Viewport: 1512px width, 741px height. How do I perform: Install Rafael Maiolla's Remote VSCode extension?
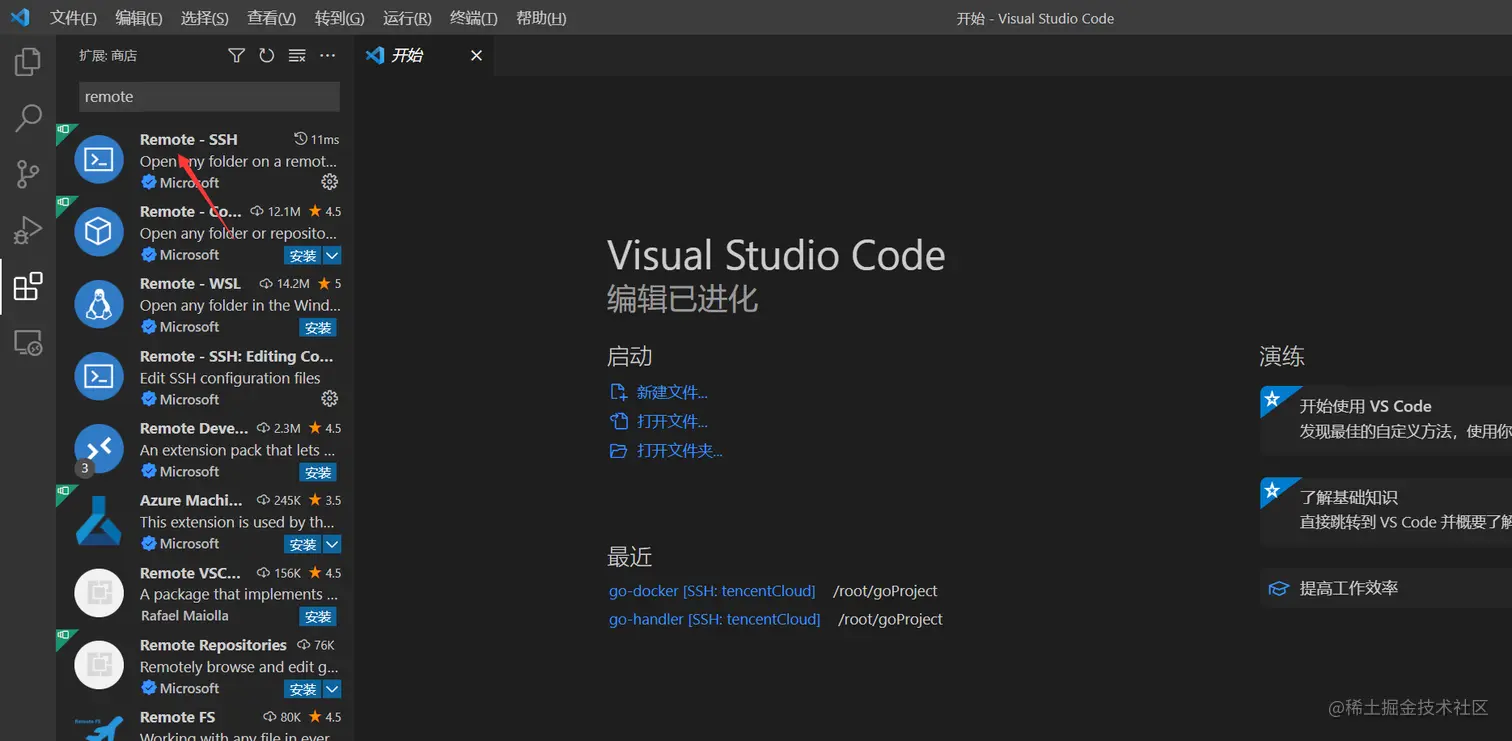[318, 617]
